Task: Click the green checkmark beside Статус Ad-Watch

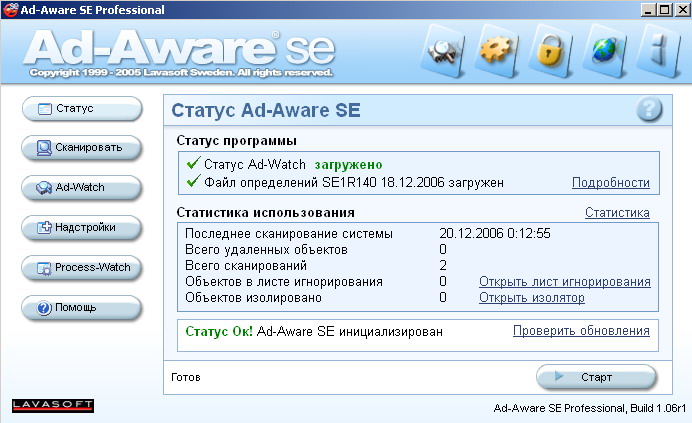Action: (193, 163)
